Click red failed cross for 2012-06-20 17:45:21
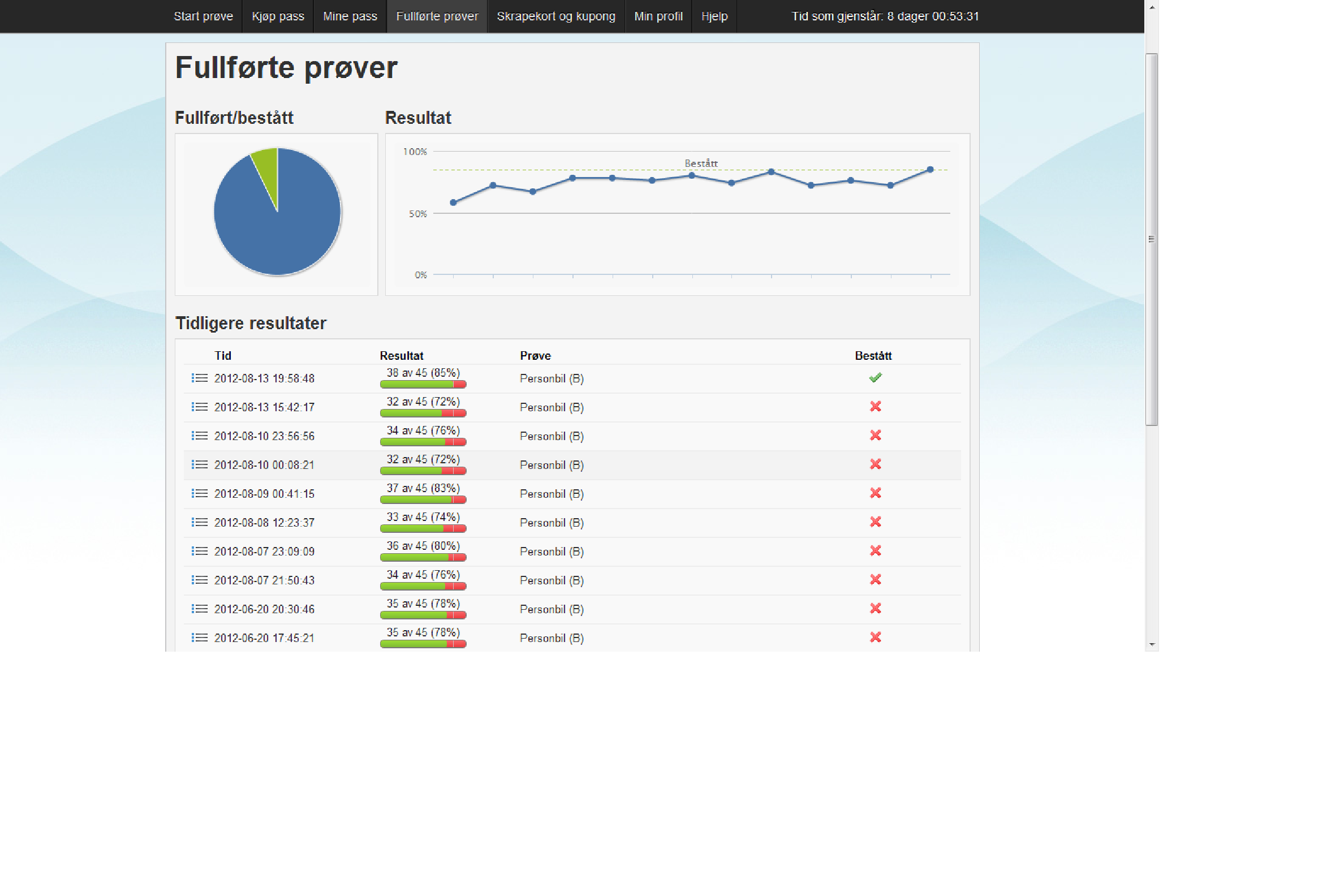This screenshot has width=1344, height=896. coord(876,637)
